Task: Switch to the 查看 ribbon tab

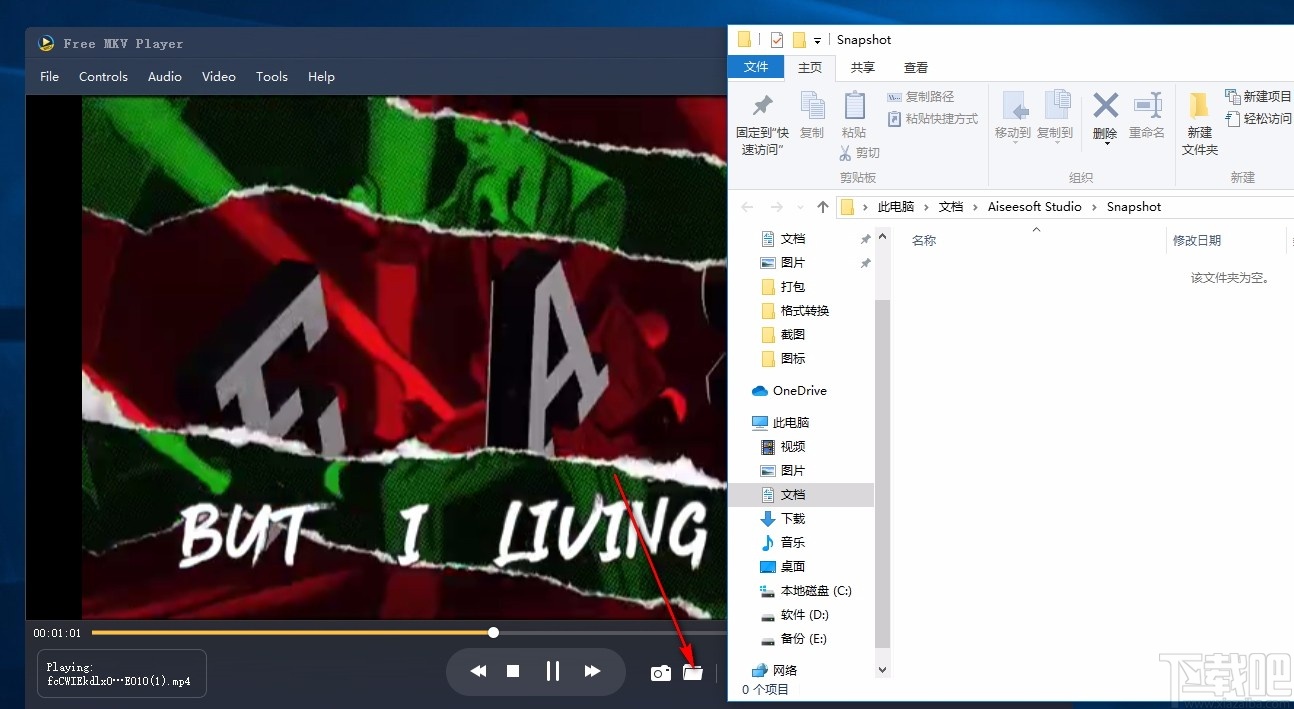Action: [x=915, y=68]
